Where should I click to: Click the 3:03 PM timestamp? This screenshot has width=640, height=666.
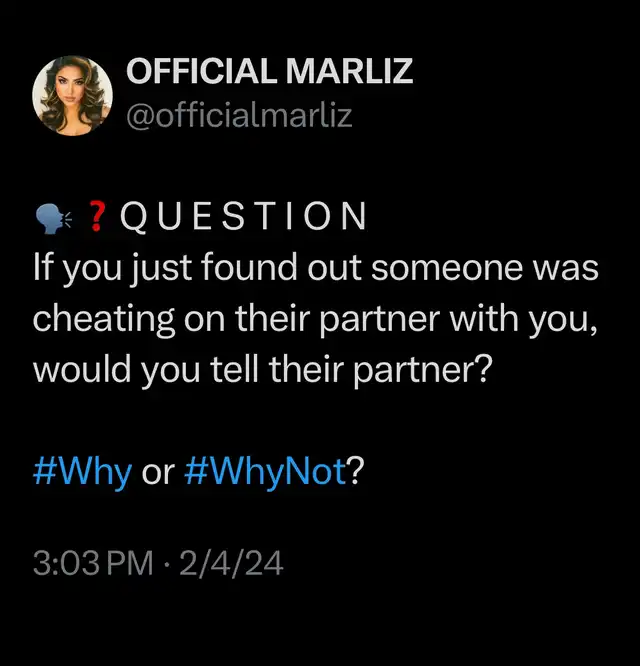tap(93, 563)
